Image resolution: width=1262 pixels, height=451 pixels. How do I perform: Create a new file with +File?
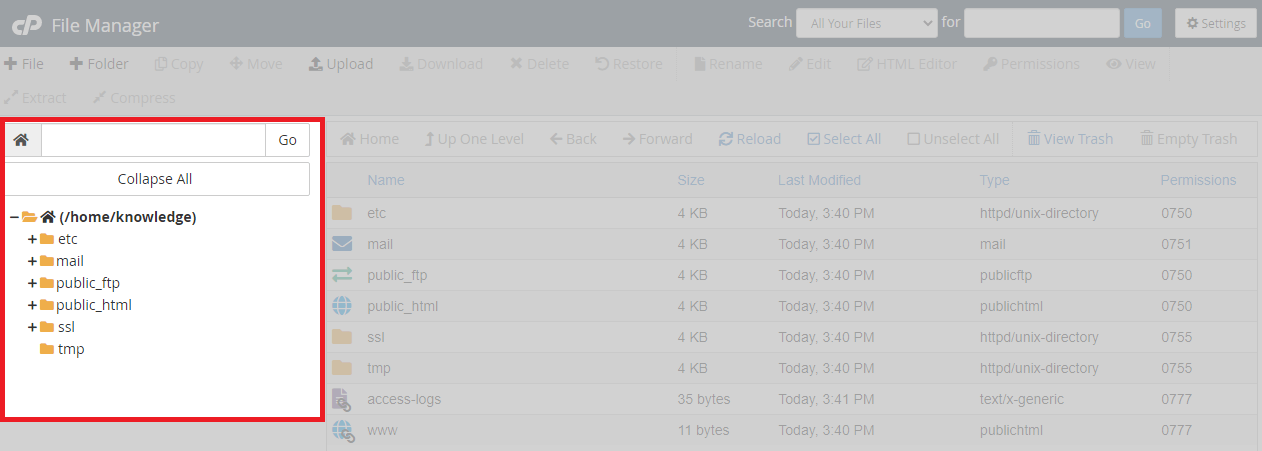(x=24, y=64)
